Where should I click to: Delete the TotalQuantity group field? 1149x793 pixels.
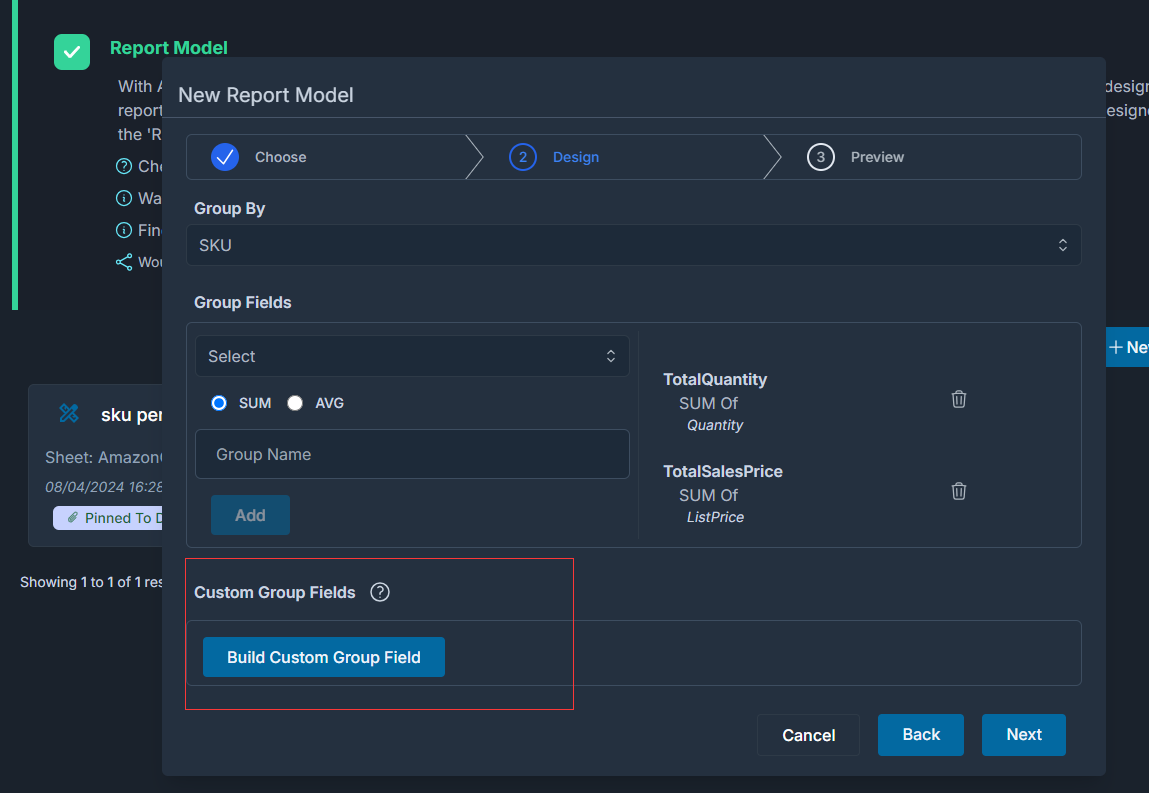click(958, 399)
